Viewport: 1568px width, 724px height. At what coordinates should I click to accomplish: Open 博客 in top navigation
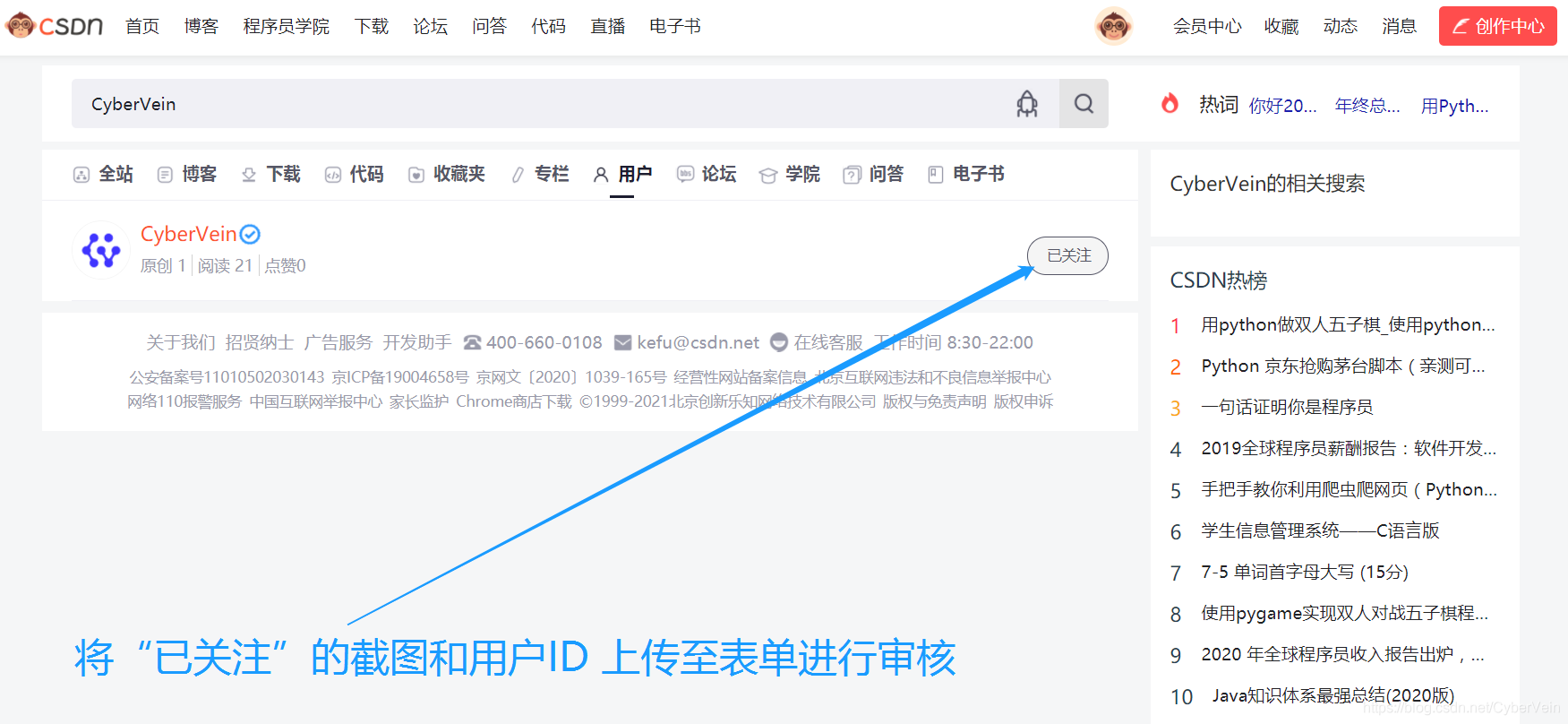coord(201,26)
